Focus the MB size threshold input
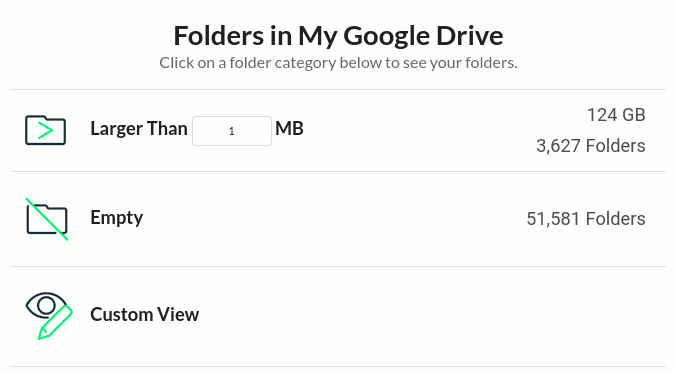The width and height of the screenshot is (674, 373). [x=232, y=131]
